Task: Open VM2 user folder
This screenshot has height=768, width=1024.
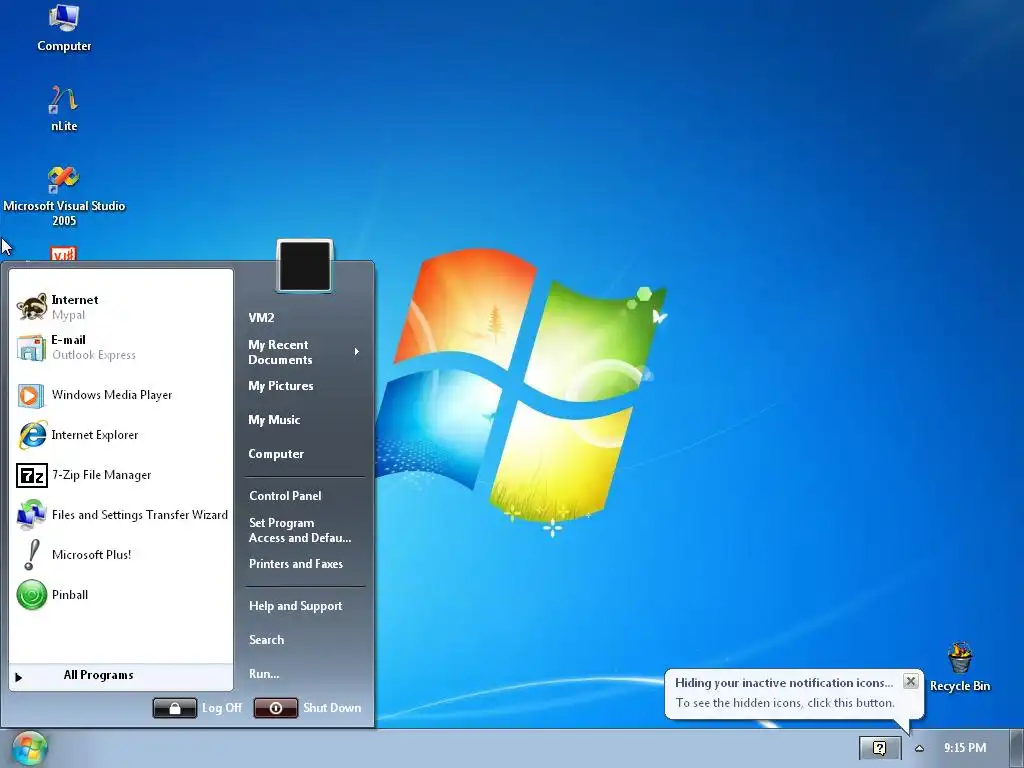Action: click(x=261, y=318)
